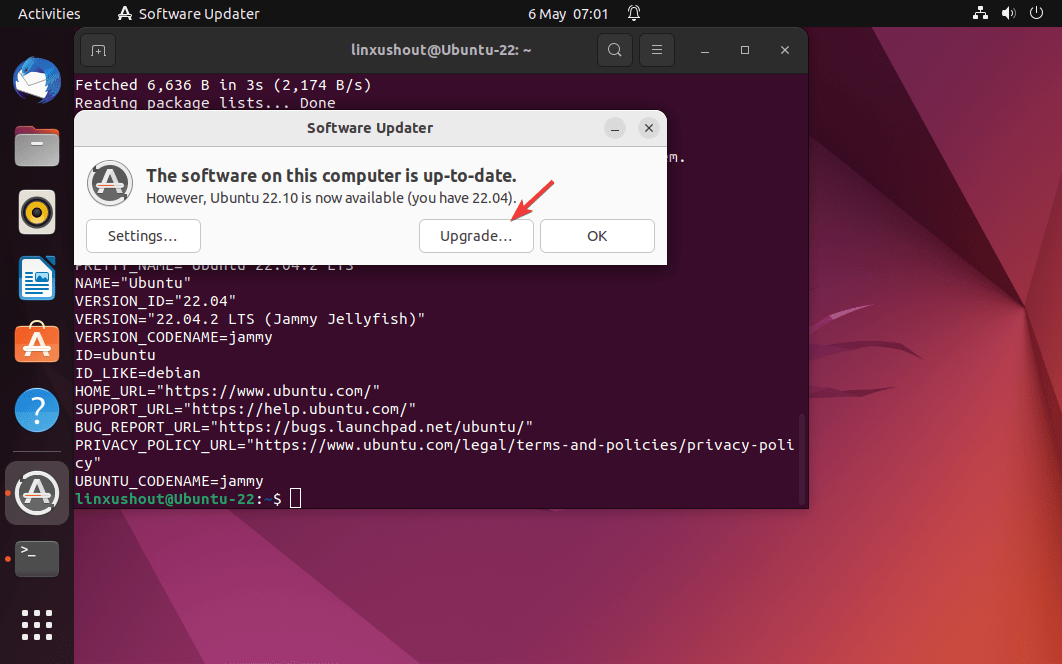Select Software Updater icon in dock
Image resolution: width=1062 pixels, height=664 pixels.
click(x=37, y=493)
